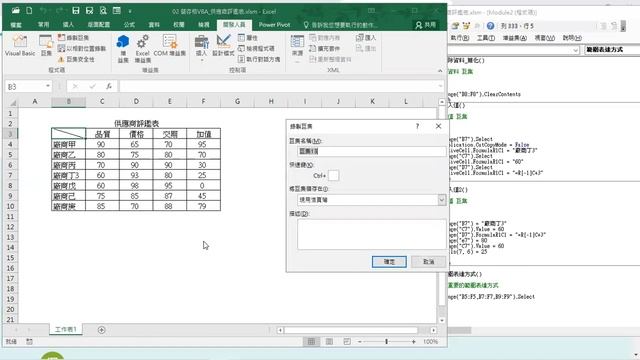Expand the Store macro in dropdown
This screenshot has height=360, width=640.
pos(442,200)
